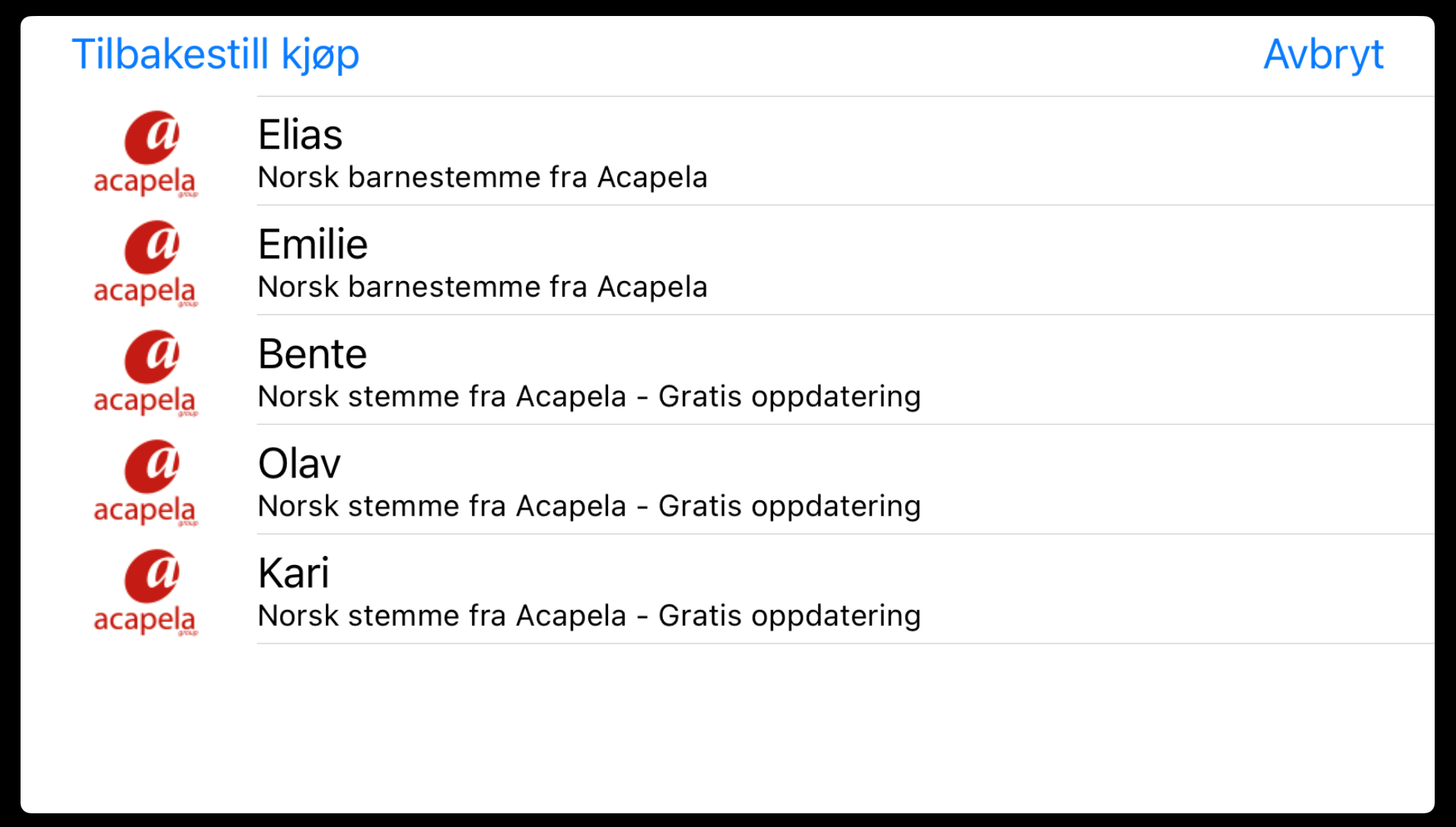Click Tilbakestill kjøp to restore purchases

click(x=215, y=55)
